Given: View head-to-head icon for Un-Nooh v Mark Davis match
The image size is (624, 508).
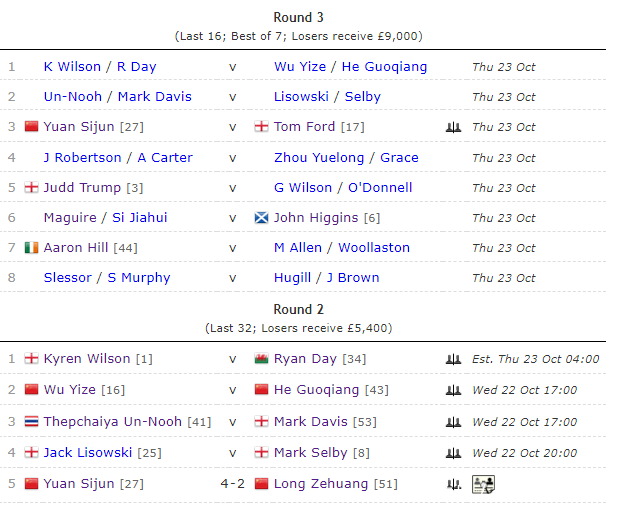Looking at the screenshot, I should point(452,422).
